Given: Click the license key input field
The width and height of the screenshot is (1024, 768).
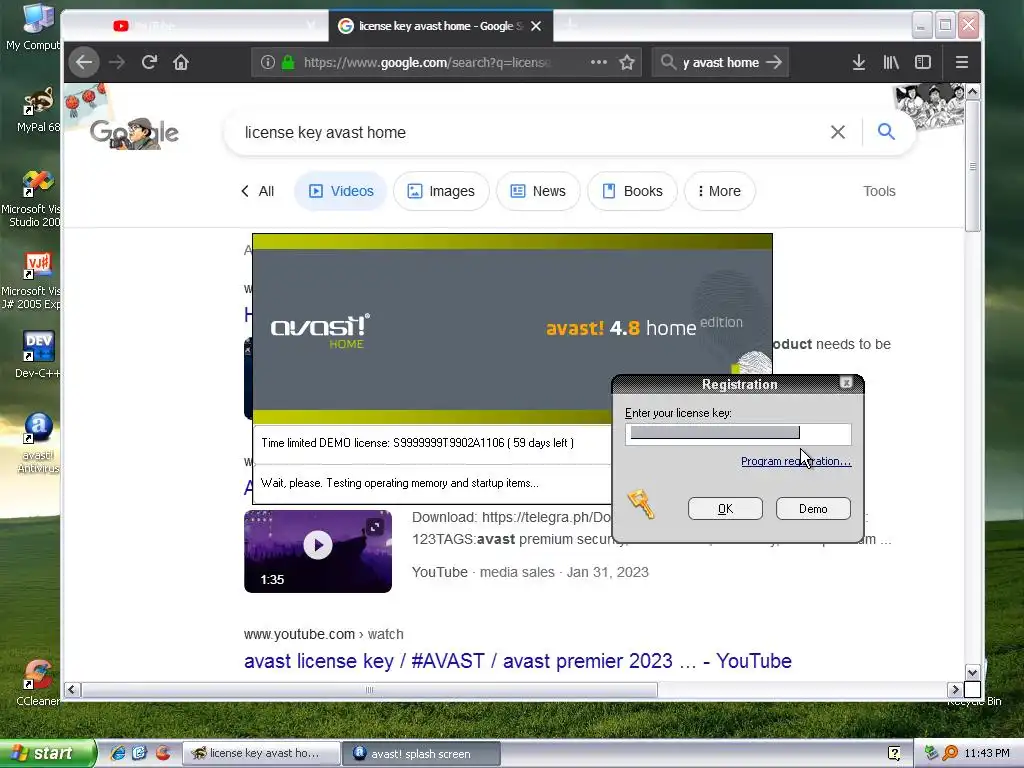Looking at the screenshot, I should (738, 434).
